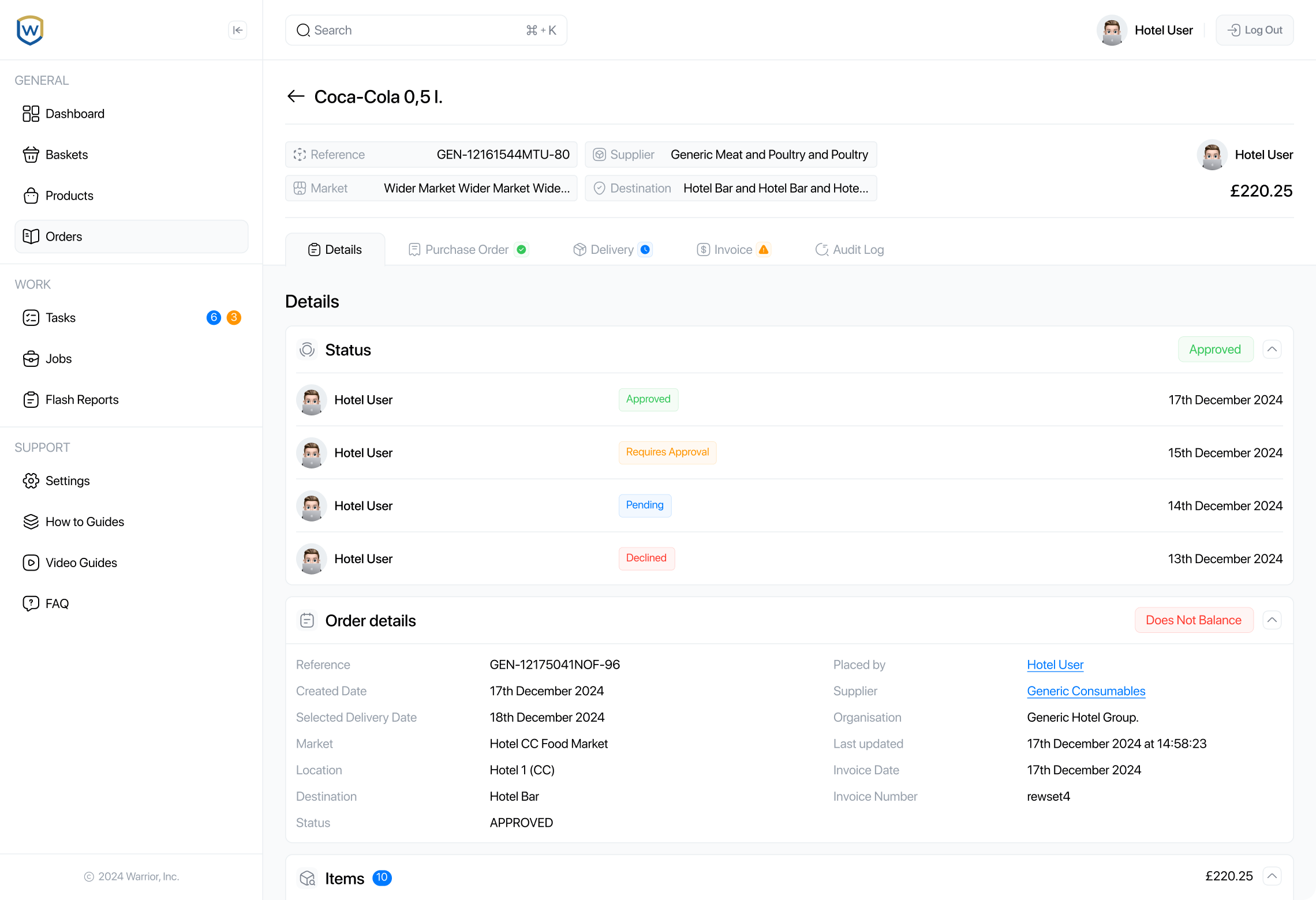Open Baskets from the sidebar
This screenshot has height=900, width=1316.
click(131, 155)
